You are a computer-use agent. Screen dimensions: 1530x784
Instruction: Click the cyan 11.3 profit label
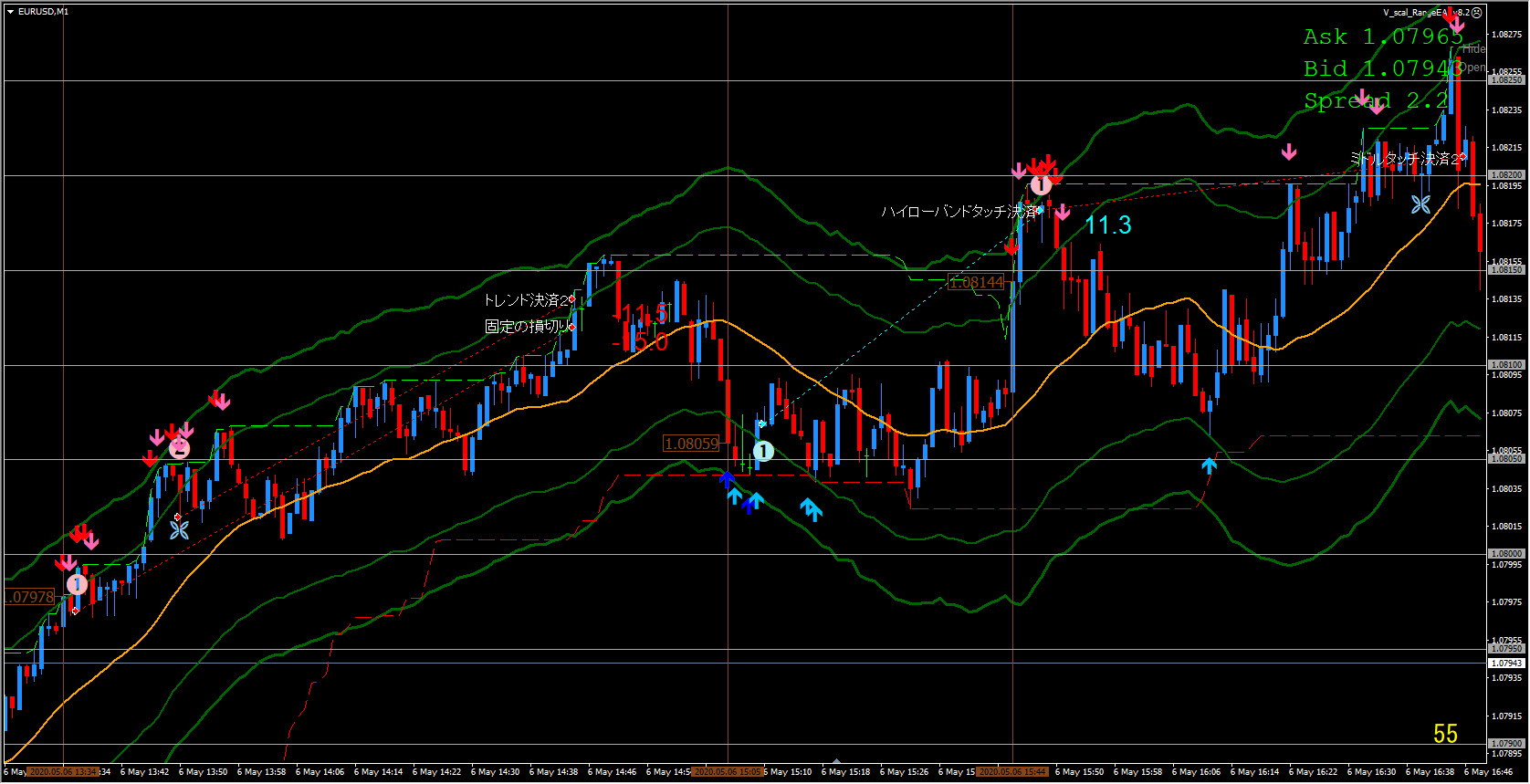pos(1108,225)
